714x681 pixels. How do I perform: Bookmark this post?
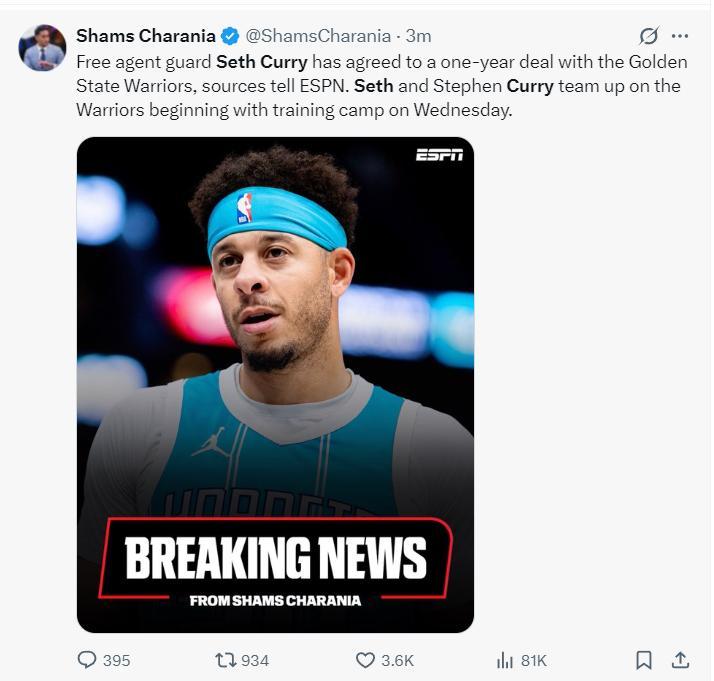644,660
